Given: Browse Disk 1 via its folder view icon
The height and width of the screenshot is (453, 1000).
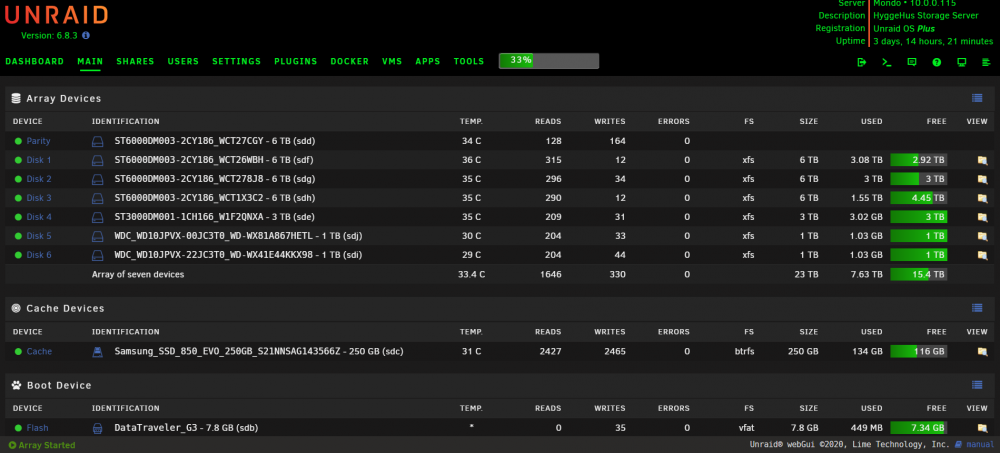Looking at the screenshot, I should pyautogui.click(x=982, y=160).
